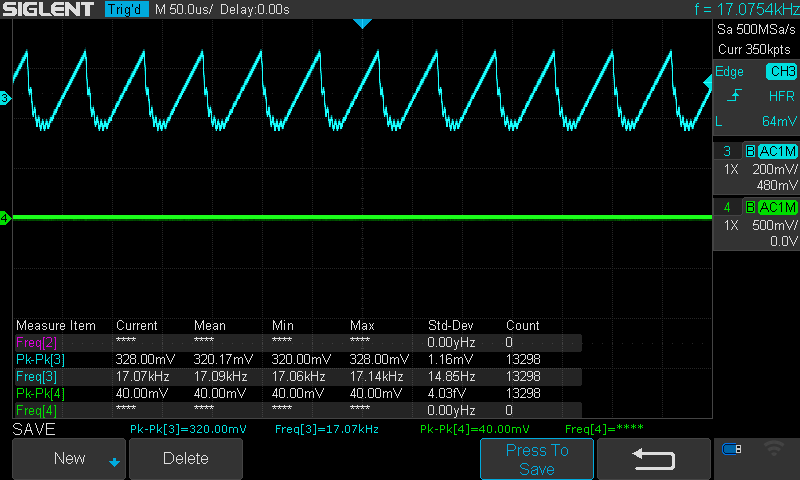The width and height of the screenshot is (800, 480).
Task: Click the Wi-Fi status icon
Action: [x=773, y=449]
